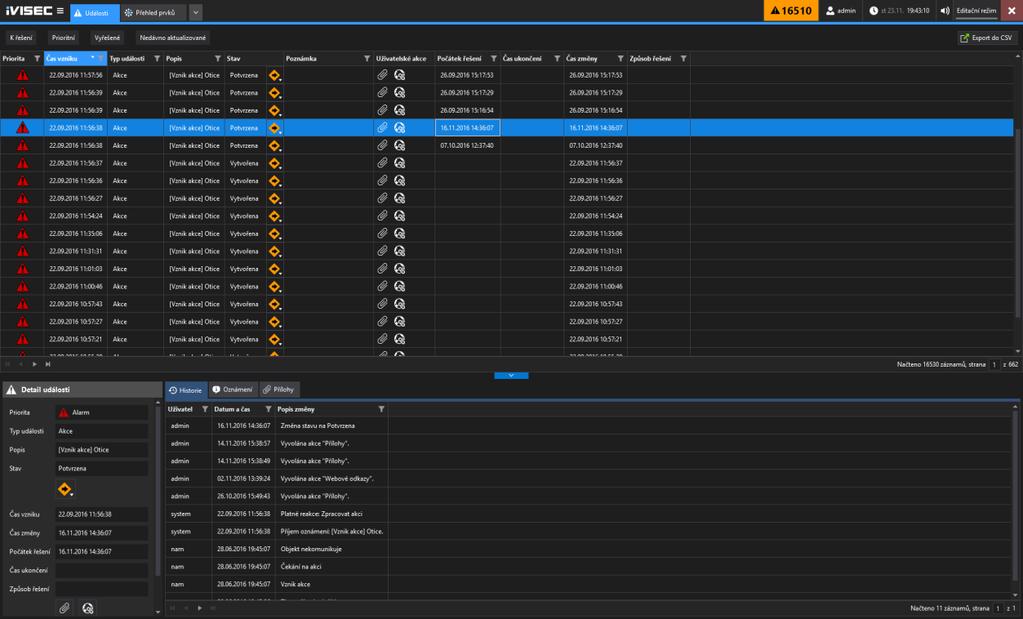Open filter for Počátek řešení column
Image resolution: width=1023 pixels, height=619 pixels.
(x=494, y=59)
